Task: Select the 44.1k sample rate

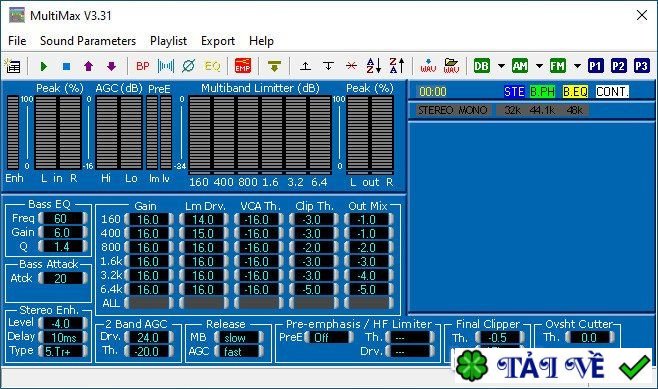Action: click(542, 110)
